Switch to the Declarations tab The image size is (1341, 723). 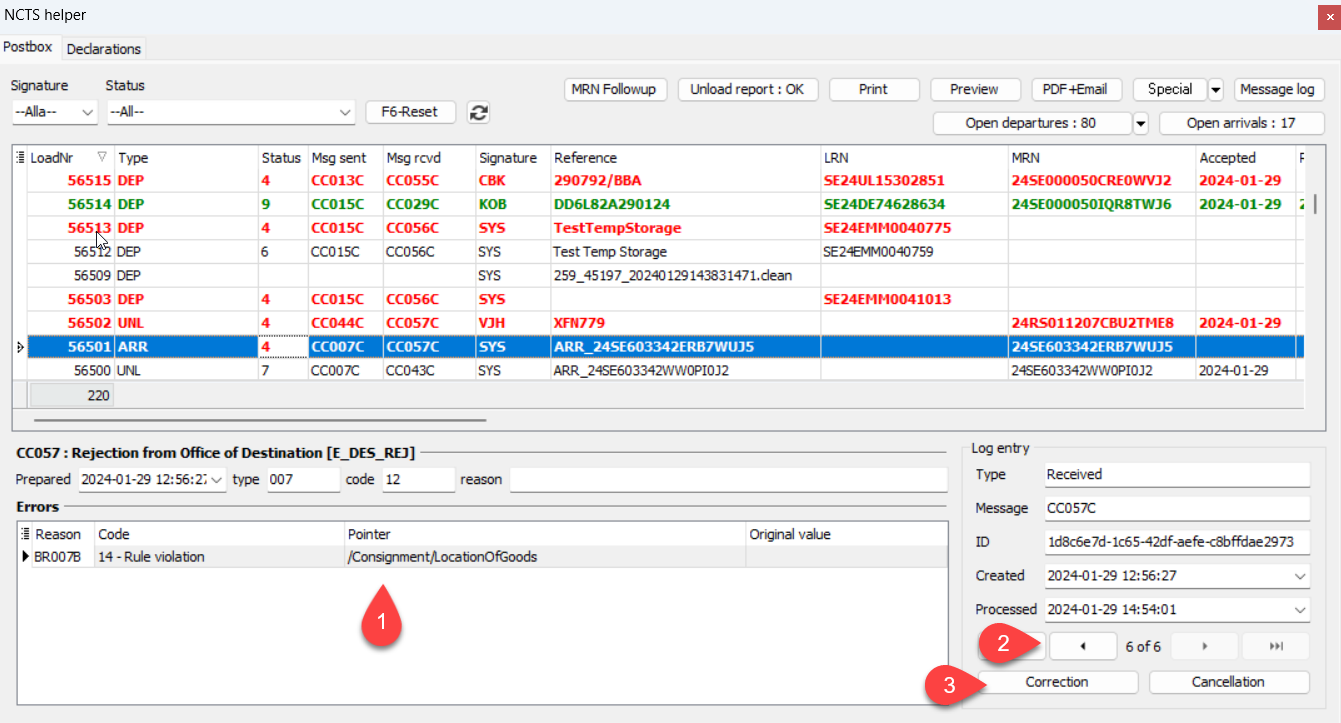coord(104,49)
